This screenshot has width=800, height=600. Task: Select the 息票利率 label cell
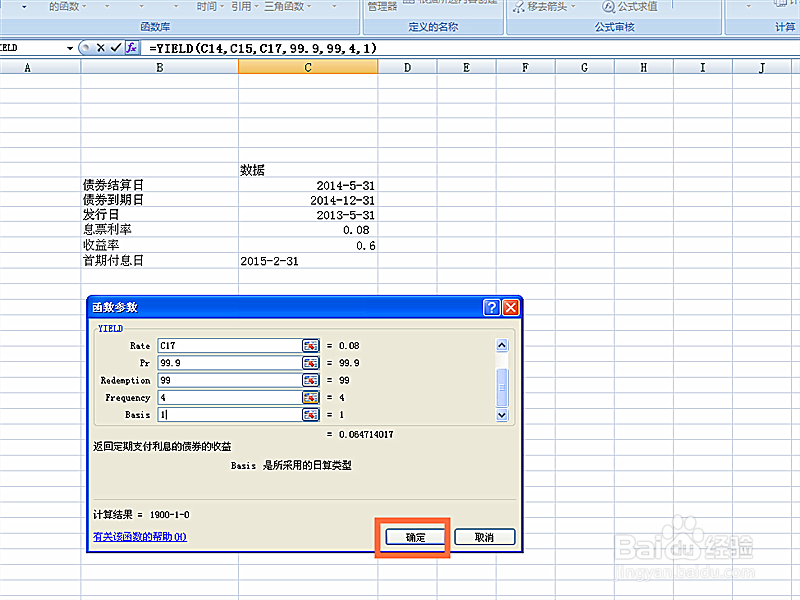(159, 230)
